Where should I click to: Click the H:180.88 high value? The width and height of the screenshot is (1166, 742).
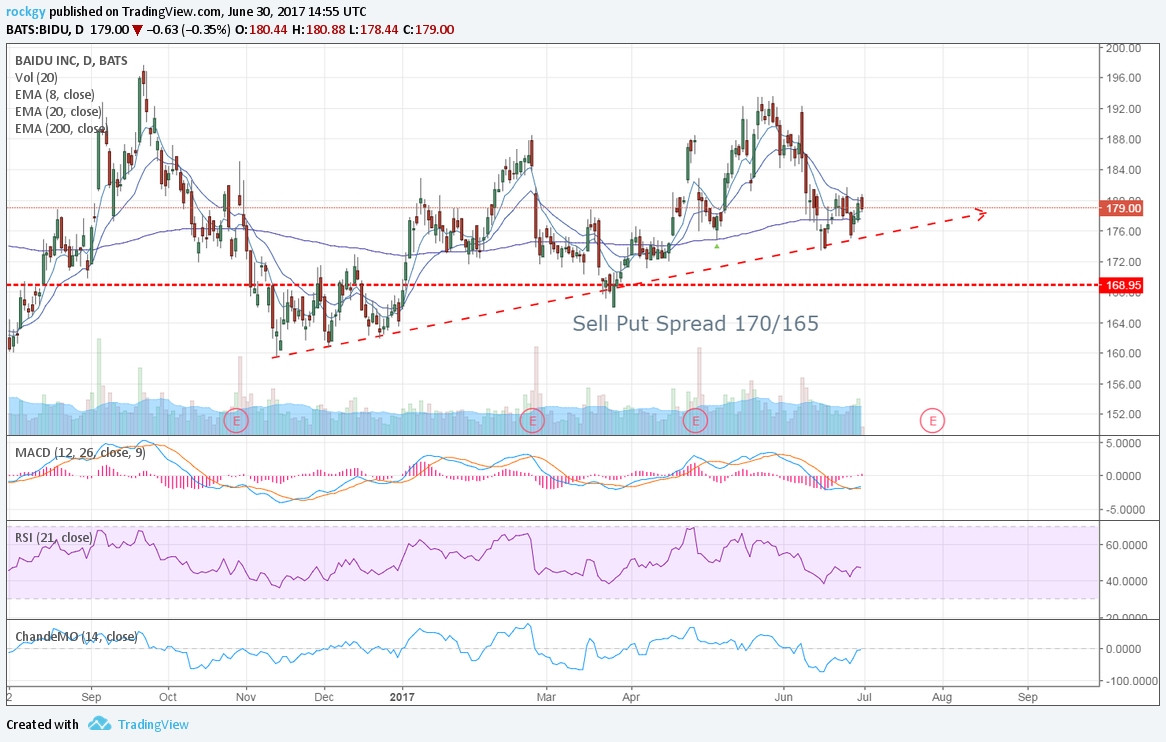point(318,30)
